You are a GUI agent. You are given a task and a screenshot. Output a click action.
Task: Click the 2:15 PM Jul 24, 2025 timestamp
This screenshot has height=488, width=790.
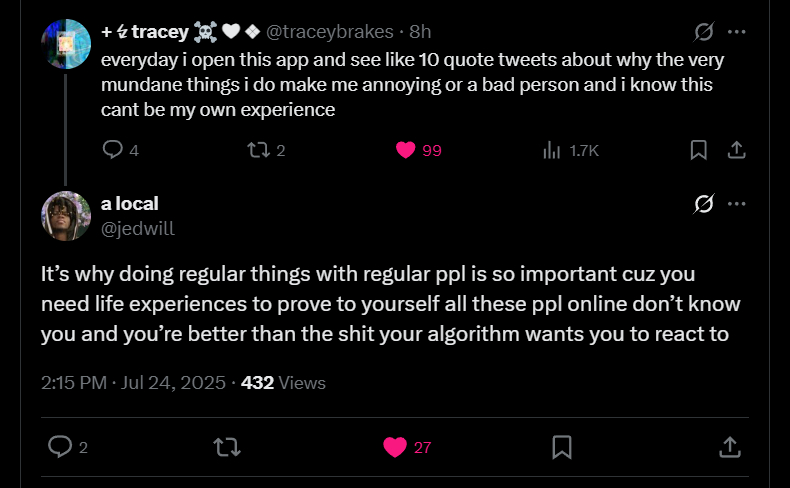[x=135, y=382]
